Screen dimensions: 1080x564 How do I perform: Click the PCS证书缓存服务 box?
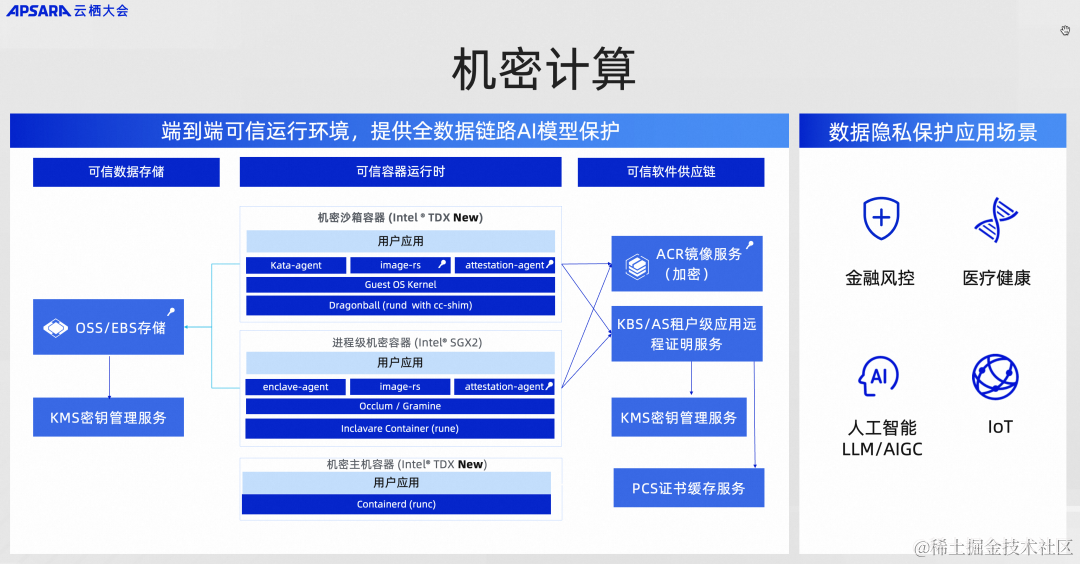click(689, 488)
